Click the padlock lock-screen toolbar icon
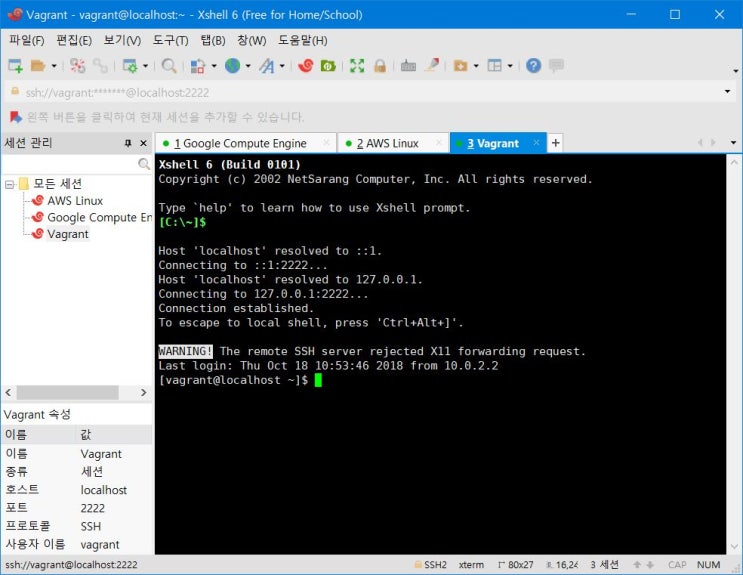Viewport: 743px width, 575px height. (x=380, y=66)
